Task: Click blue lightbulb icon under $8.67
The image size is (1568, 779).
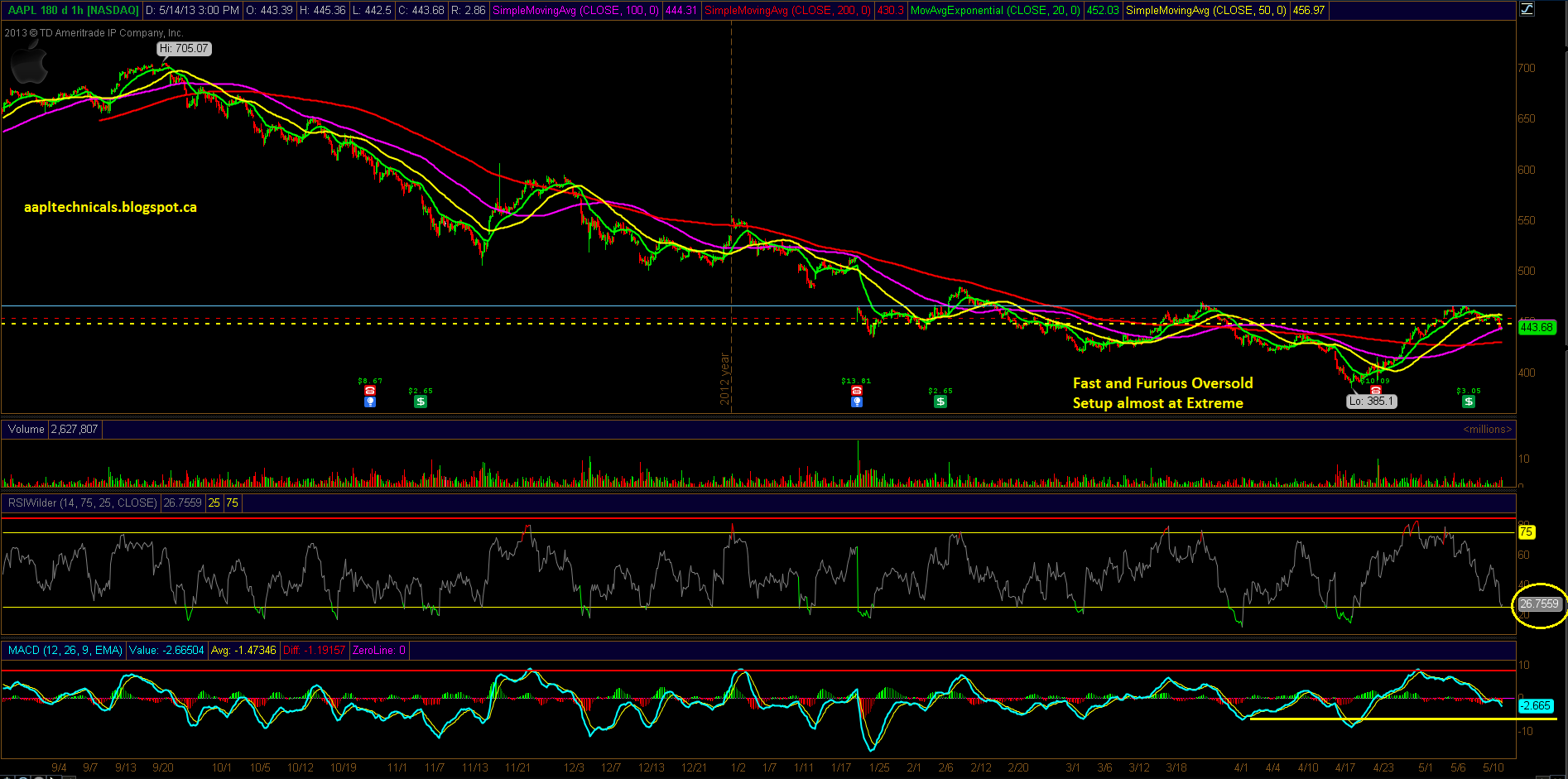Action: pos(370,402)
